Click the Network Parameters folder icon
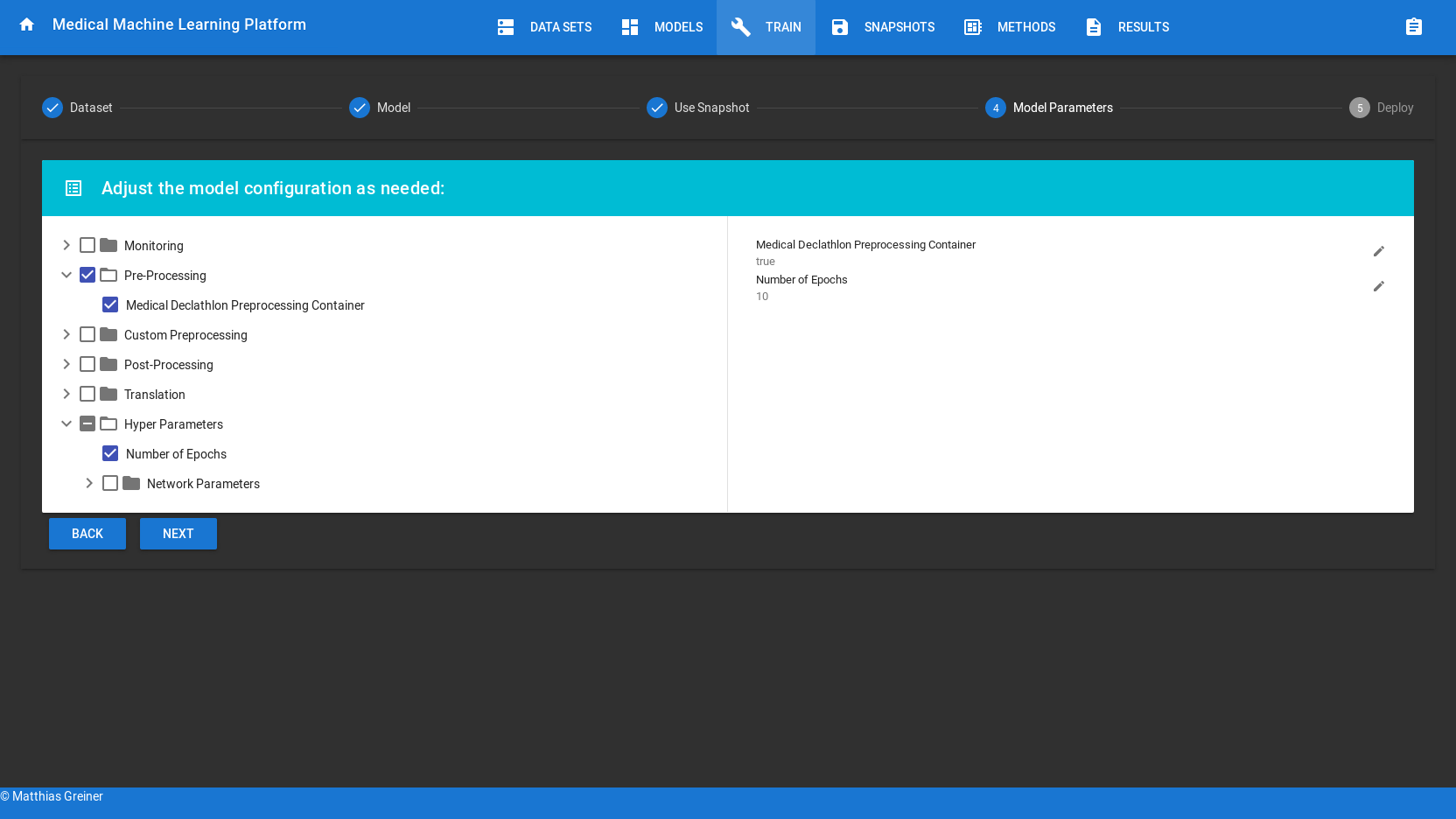The height and width of the screenshot is (819, 1456). point(131,483)
